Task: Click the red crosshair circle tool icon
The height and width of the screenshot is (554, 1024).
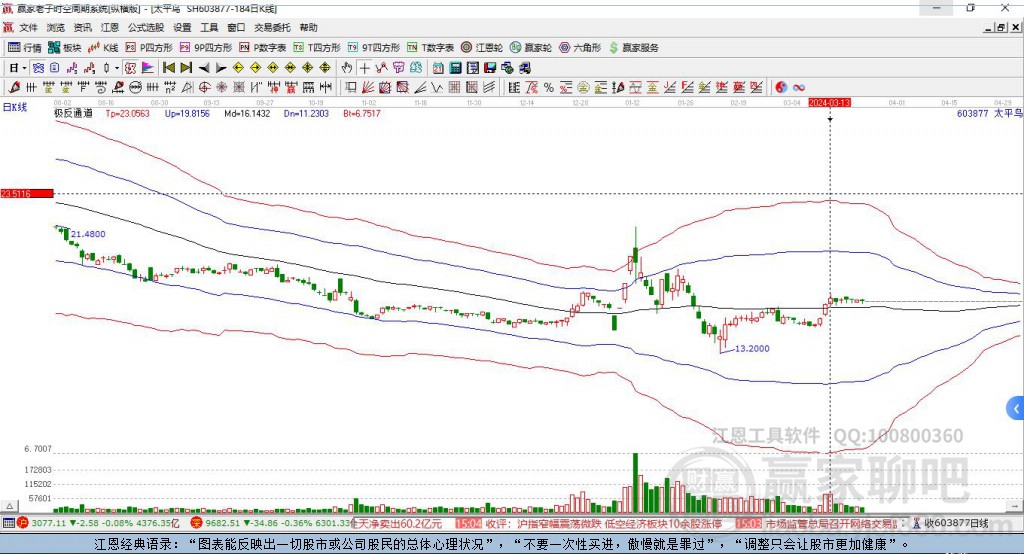Action: (204, 88)
